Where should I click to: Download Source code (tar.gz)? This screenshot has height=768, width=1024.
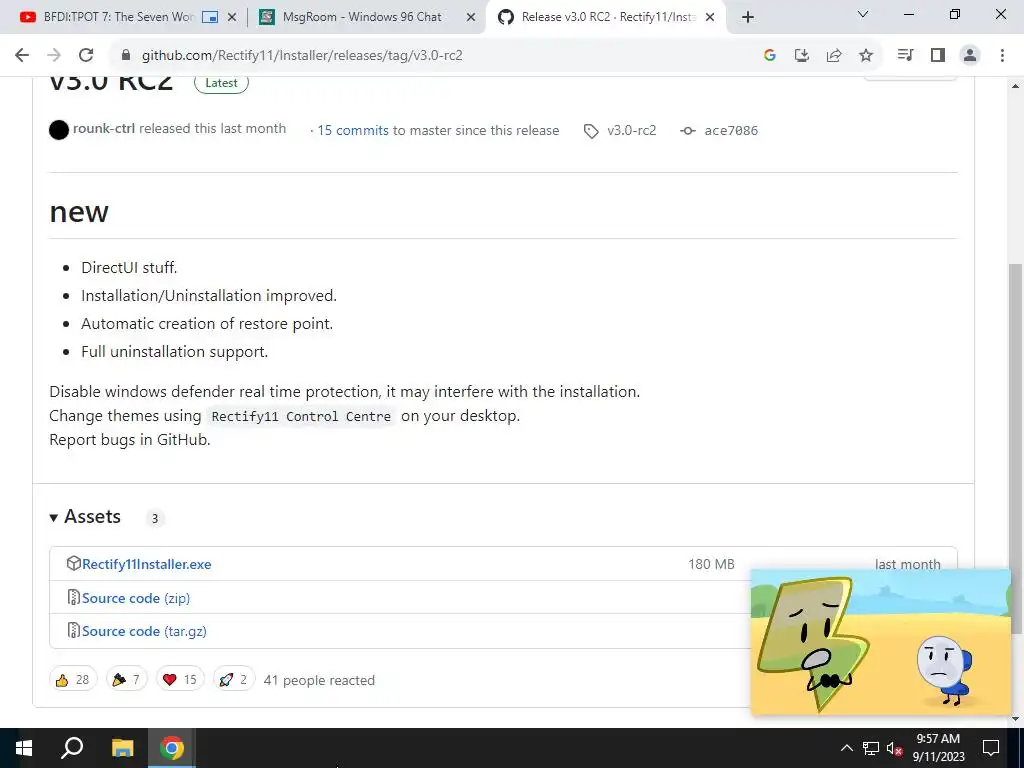pos(144,632)
